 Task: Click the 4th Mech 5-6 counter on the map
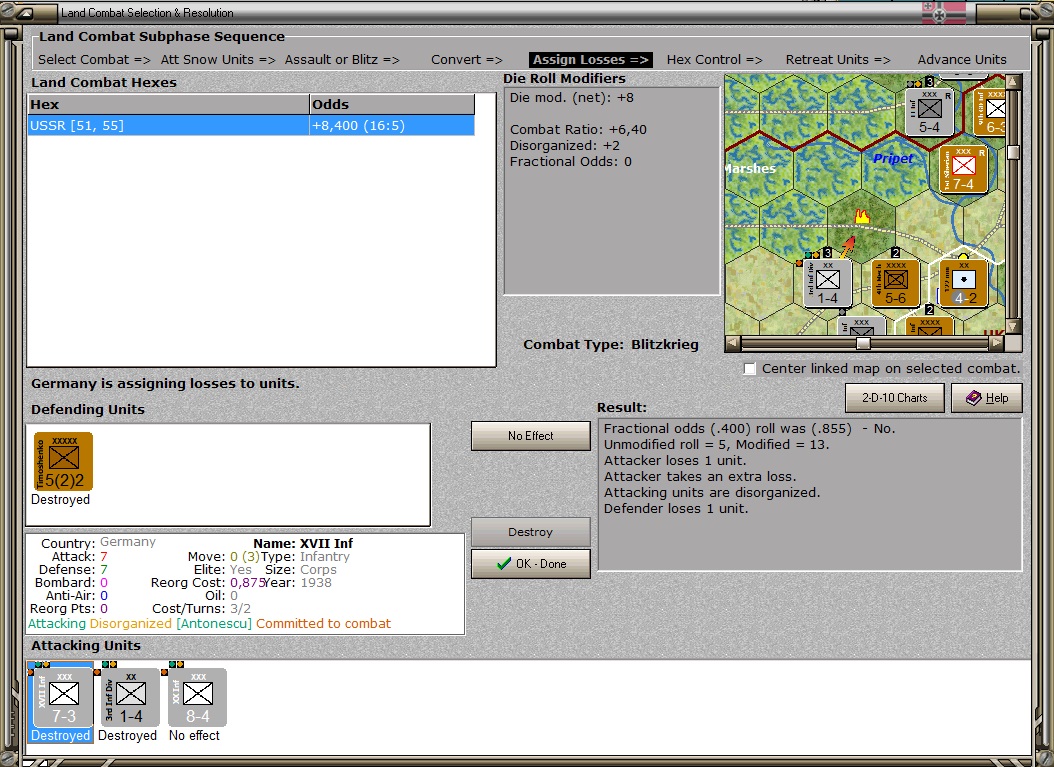[895, 282]
